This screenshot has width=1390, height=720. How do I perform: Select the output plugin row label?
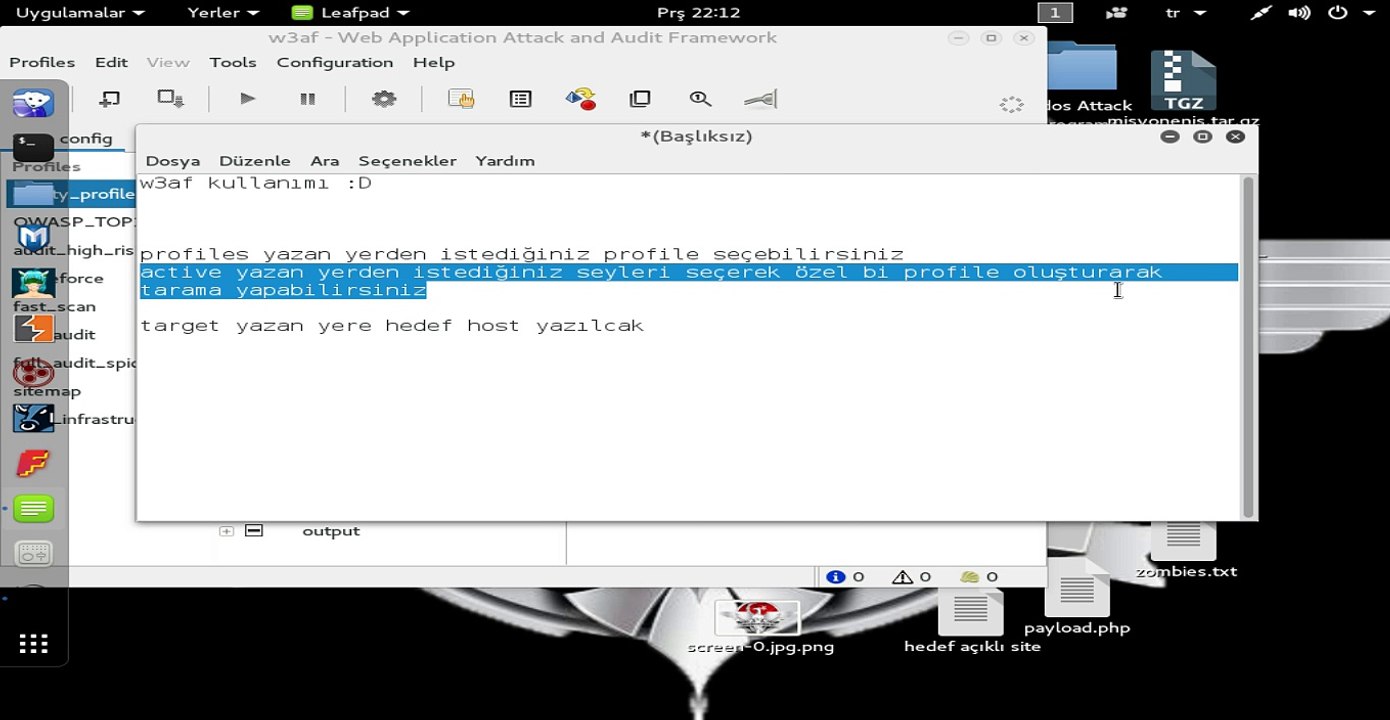click(331, 531)
